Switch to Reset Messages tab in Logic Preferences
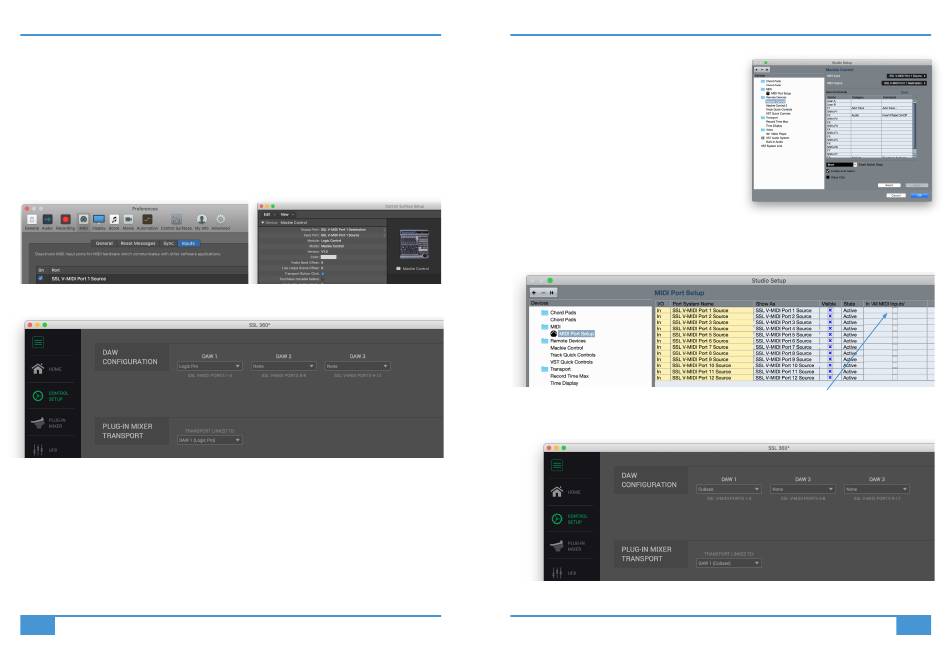Screen dimensions: 950x667 click(138, 244)
